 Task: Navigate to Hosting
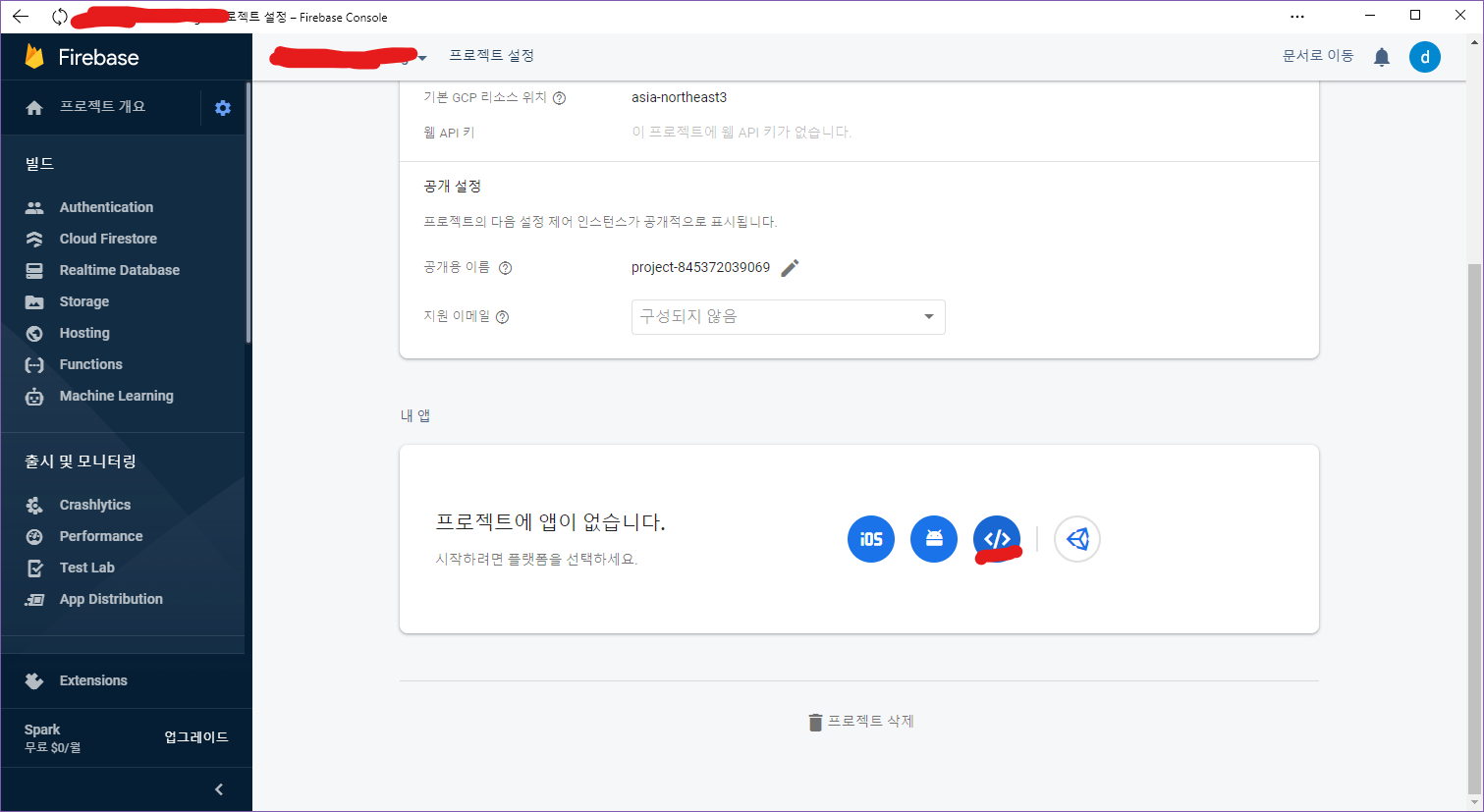click(84, 333)
